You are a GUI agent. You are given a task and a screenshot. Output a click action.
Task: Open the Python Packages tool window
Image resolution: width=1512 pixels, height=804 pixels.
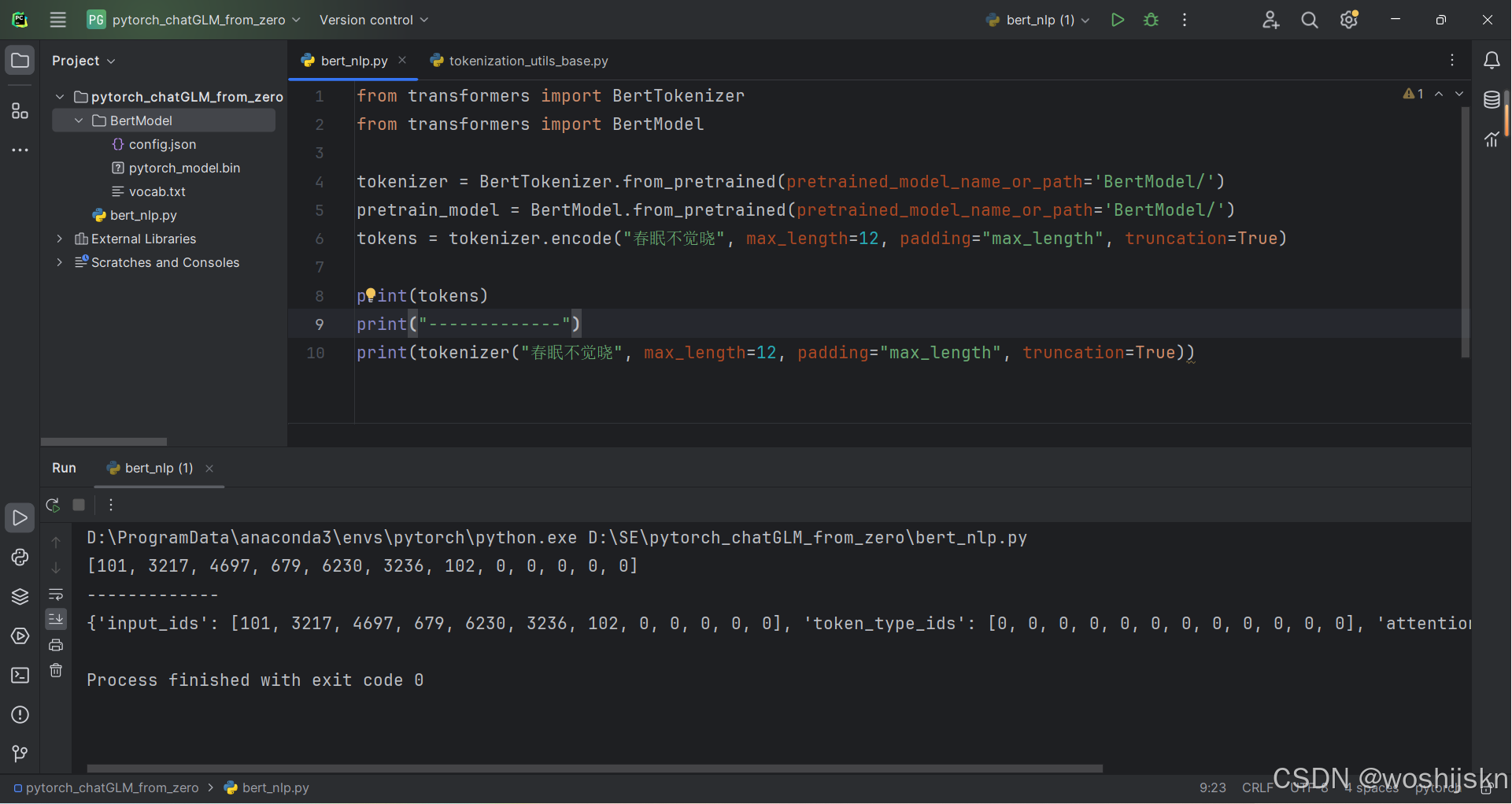click(x=20, y=596)
